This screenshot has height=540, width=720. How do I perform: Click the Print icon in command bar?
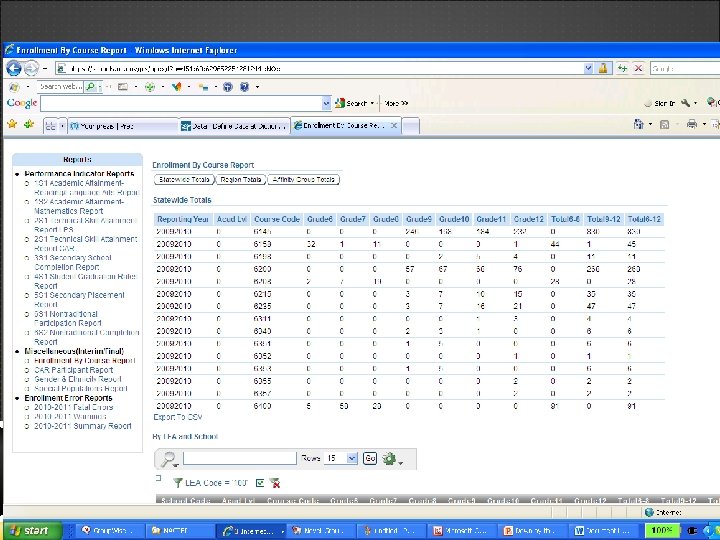[x=692, y=124]
